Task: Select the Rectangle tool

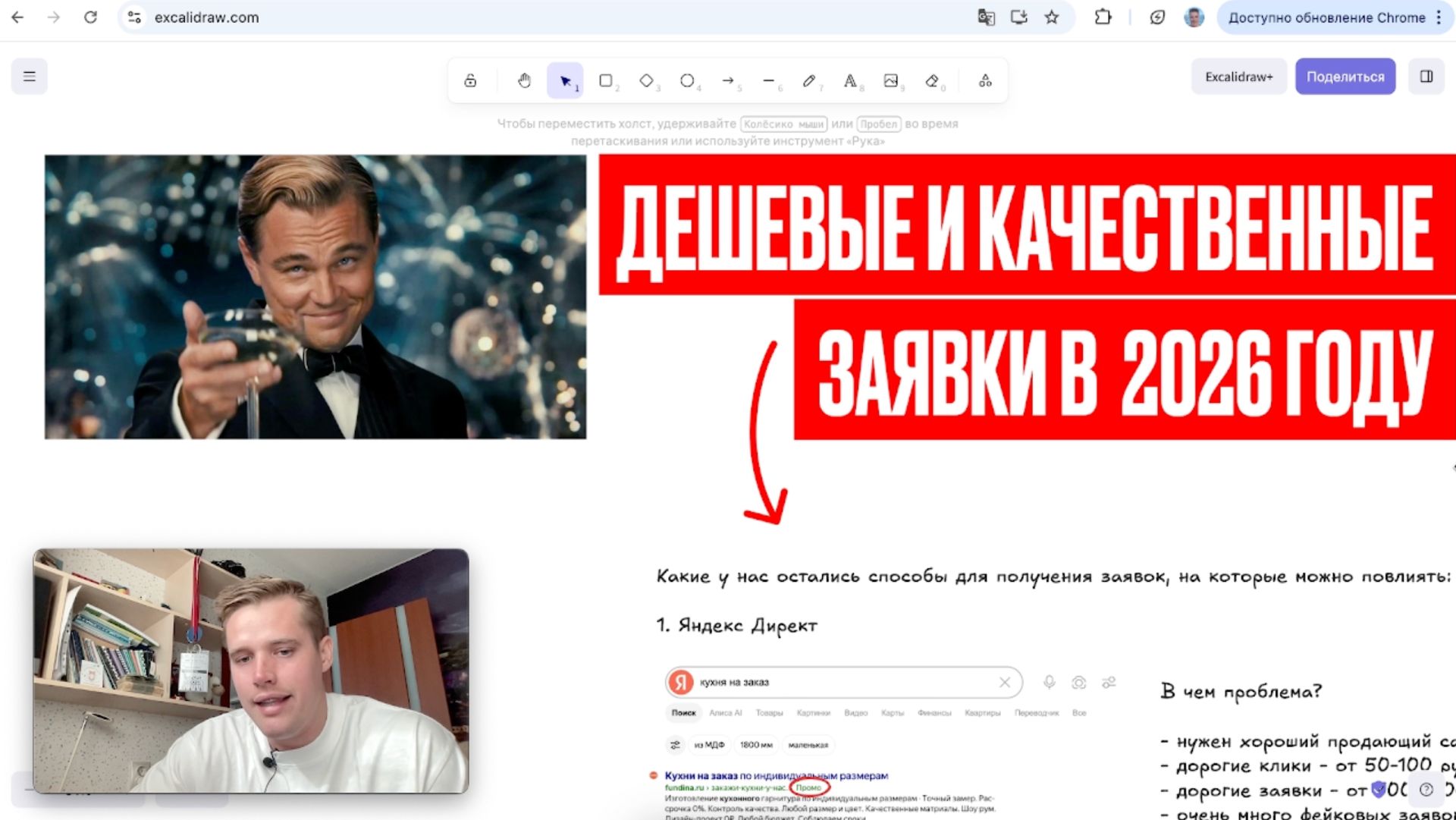Action: click(x=606, y=80)
